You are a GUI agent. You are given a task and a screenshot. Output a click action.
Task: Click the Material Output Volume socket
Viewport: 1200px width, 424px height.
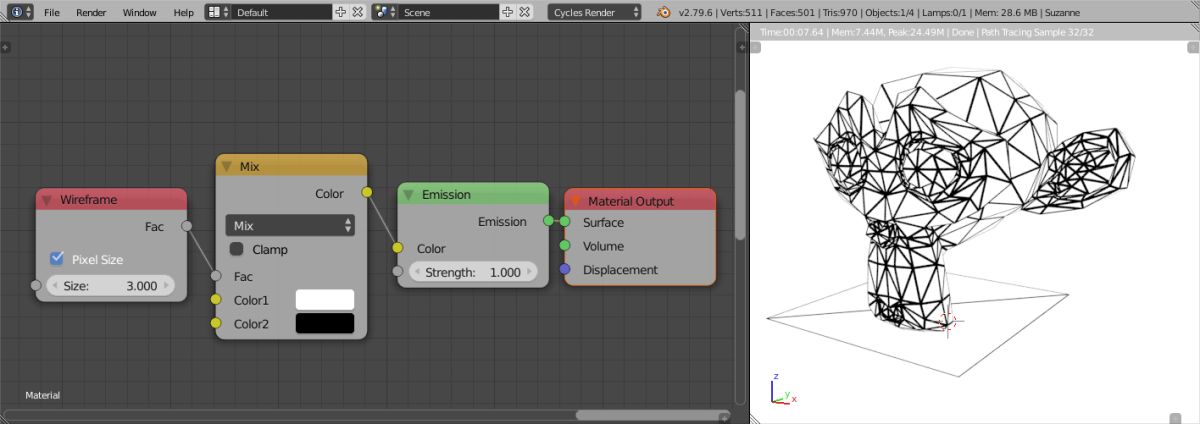point(565,246)
